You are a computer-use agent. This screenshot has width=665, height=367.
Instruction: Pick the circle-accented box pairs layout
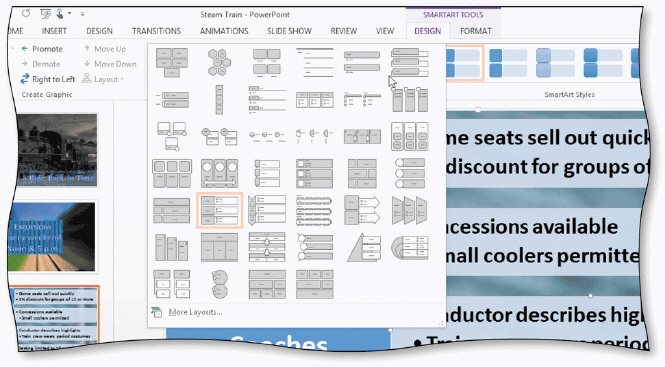click(x=219, y=136)
